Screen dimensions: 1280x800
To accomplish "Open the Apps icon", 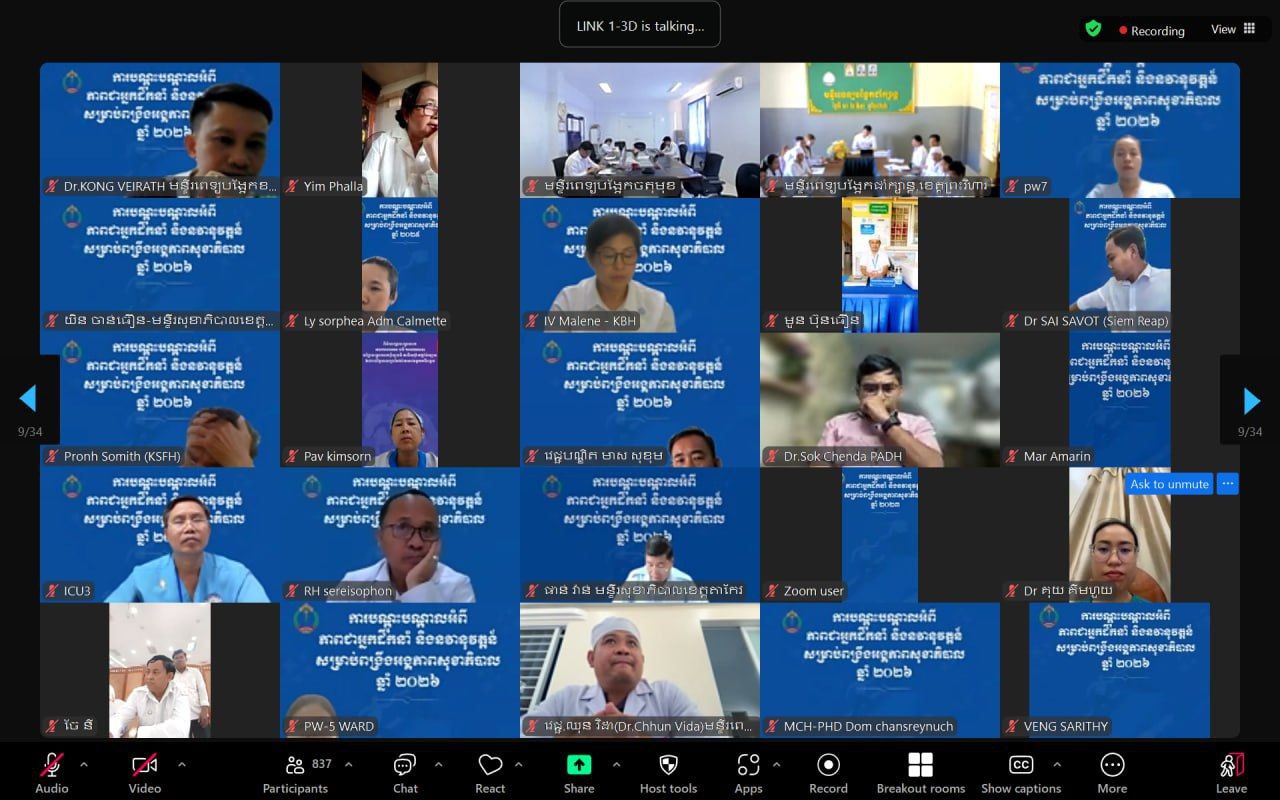I will 748,766.
